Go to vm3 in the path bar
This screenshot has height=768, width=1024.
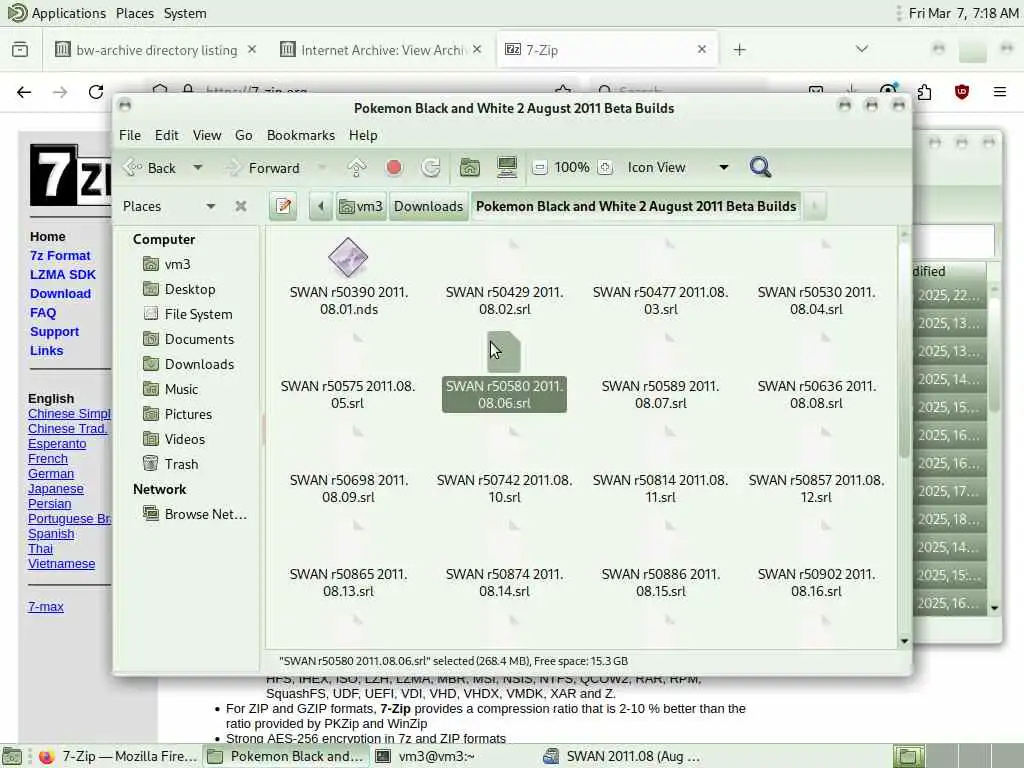[x=361, y=206]
